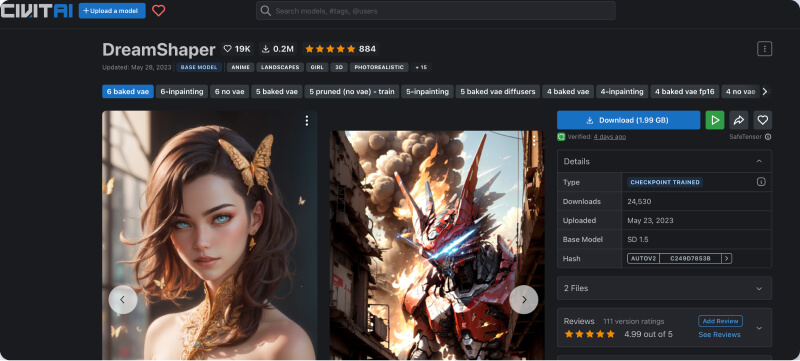This screenshot has height=361, width=800.
Task: Open the red robot explosion image
Action: pyautogui.click(x=437, y=246)
